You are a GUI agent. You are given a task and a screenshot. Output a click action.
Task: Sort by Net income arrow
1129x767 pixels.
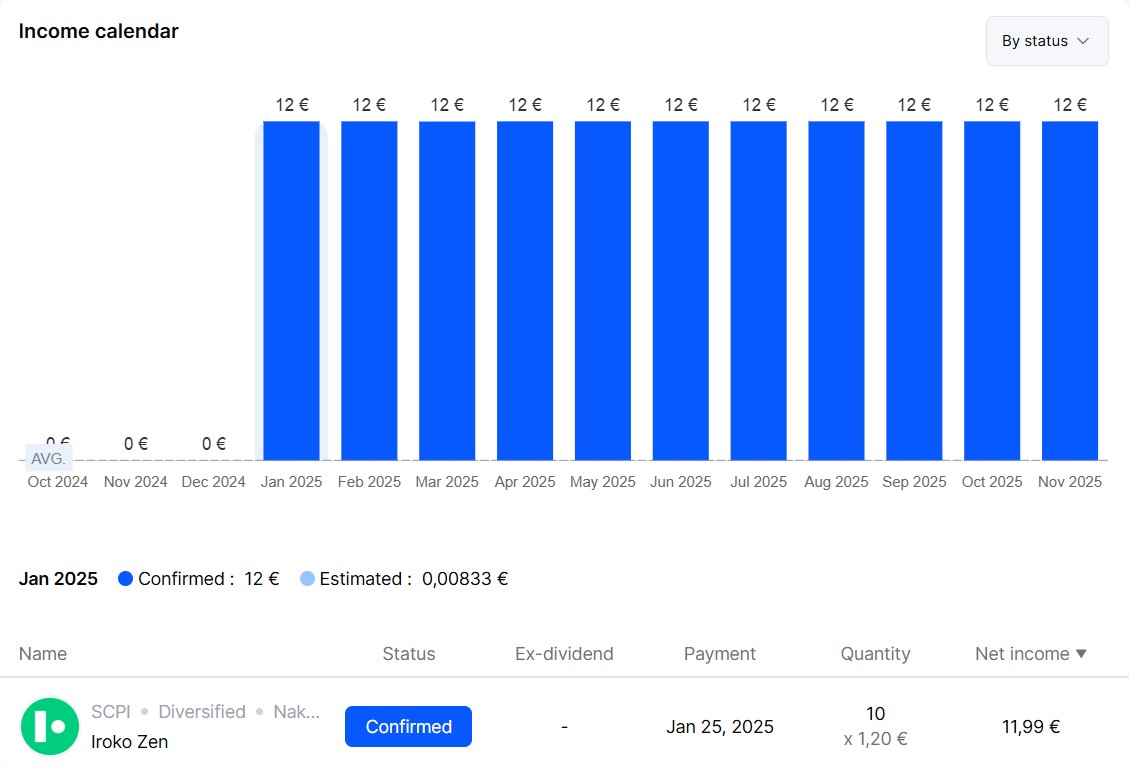point(1081,654)
